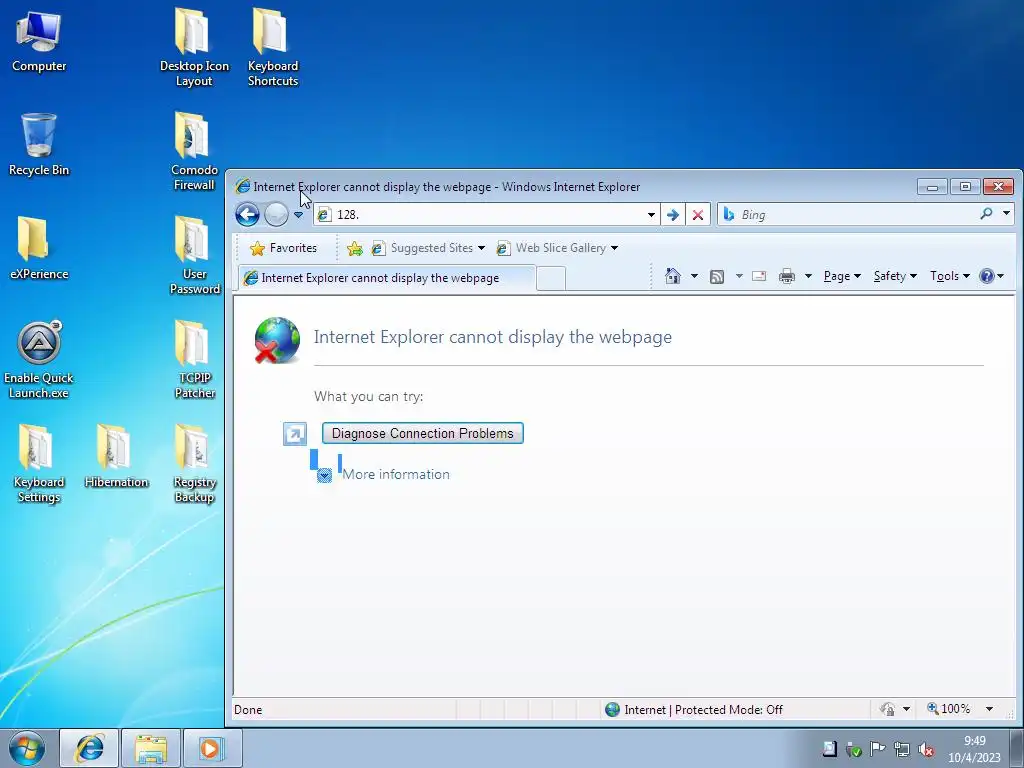Screen dimensions: 1024x768
Task: Expand the Print options dropdown arrow
Action: [x=808, y=276]
